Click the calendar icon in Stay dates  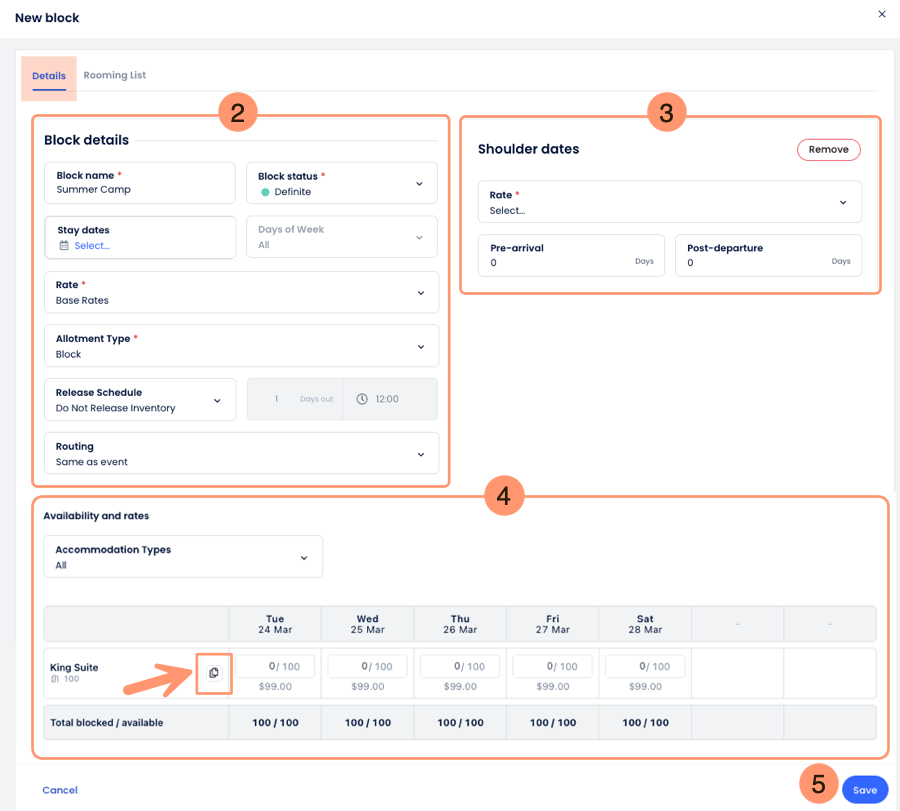tap(64, 246)
